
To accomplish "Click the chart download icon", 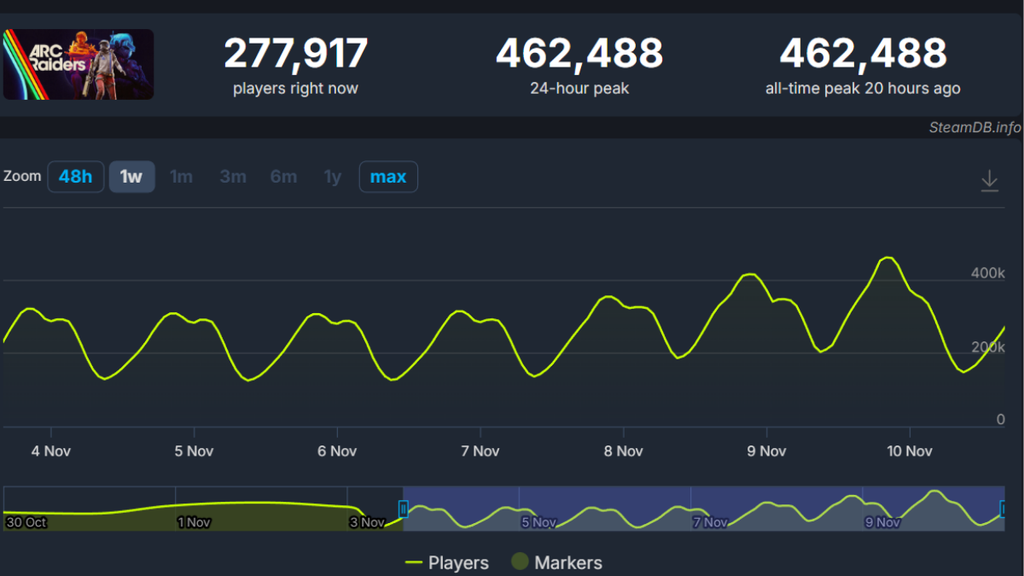I will click(x=989, y=181).
